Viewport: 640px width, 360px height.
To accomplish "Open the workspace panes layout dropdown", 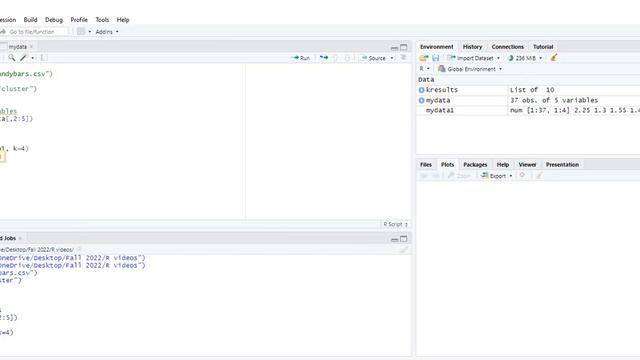I will point(84,31).
